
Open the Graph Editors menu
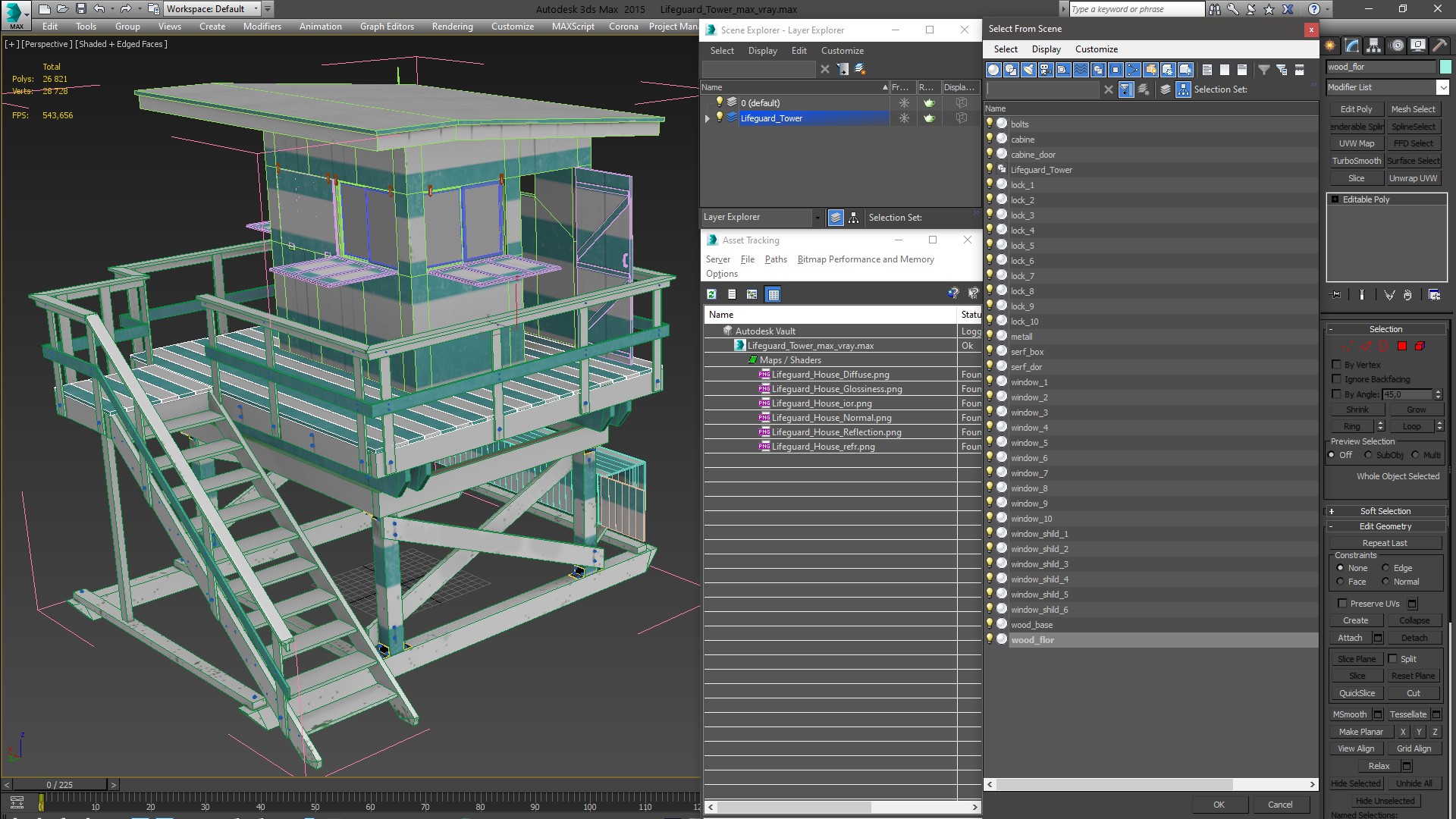click(x=387, y=27)
